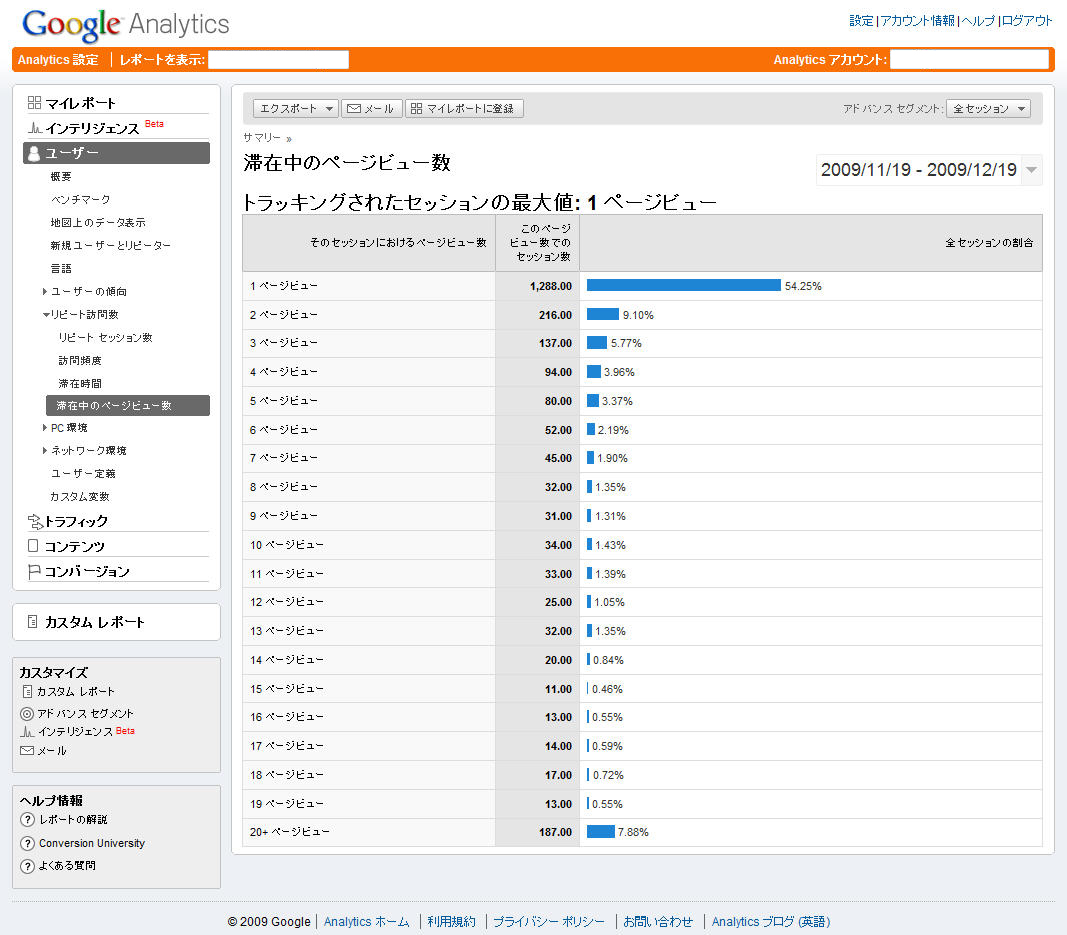Click the トラフィック arrows icon
The width and height of the screenshot is (1067, 935).
pyautogui.click(x=35, y=522)
